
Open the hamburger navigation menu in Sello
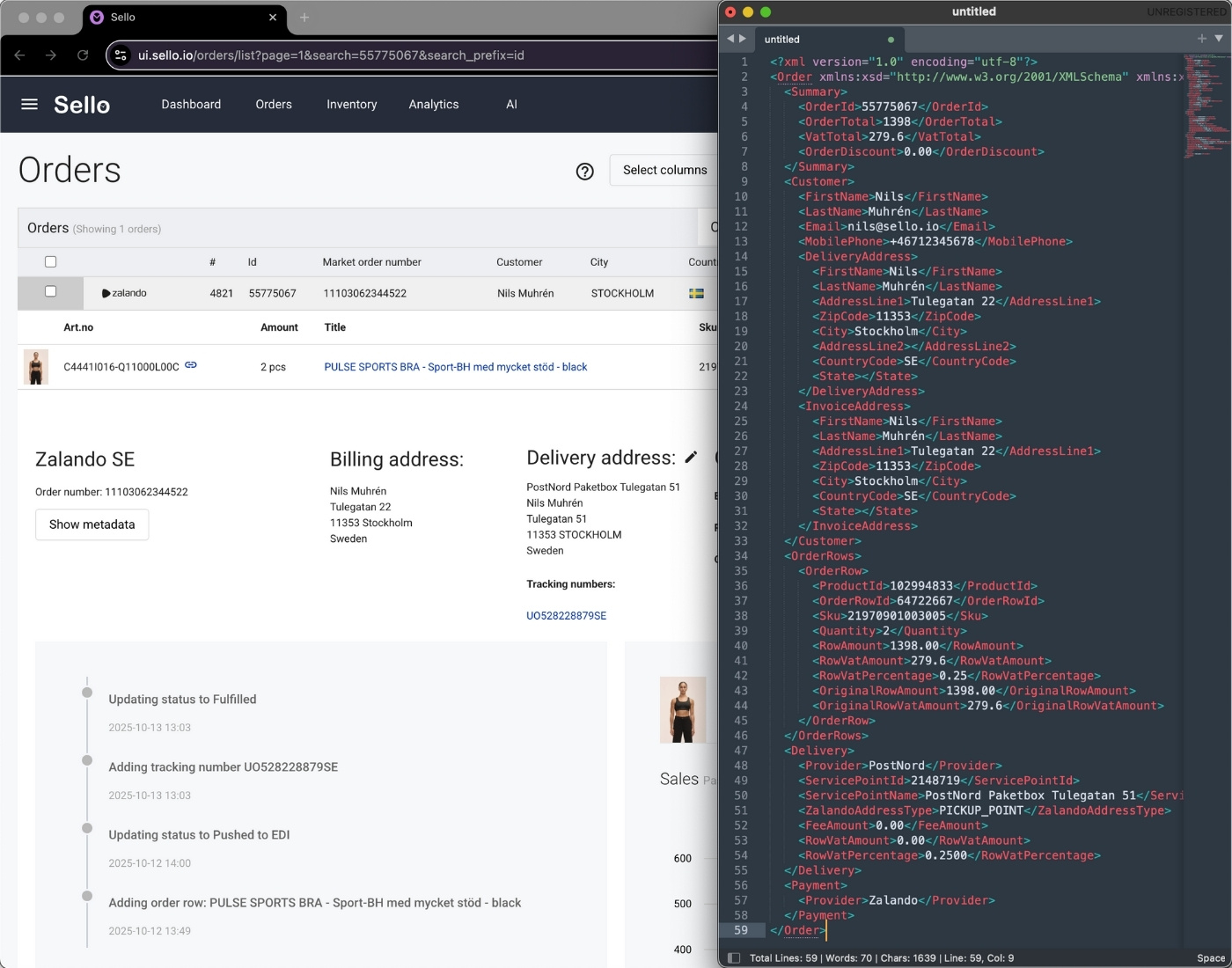coord(29,104)
